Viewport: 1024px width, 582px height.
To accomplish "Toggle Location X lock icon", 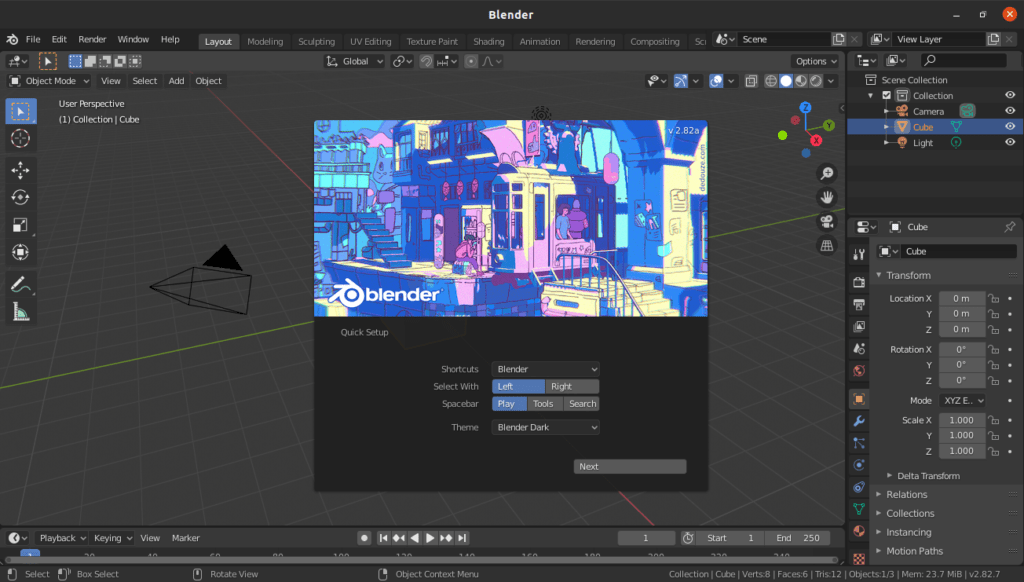I will tap(993, 299).
